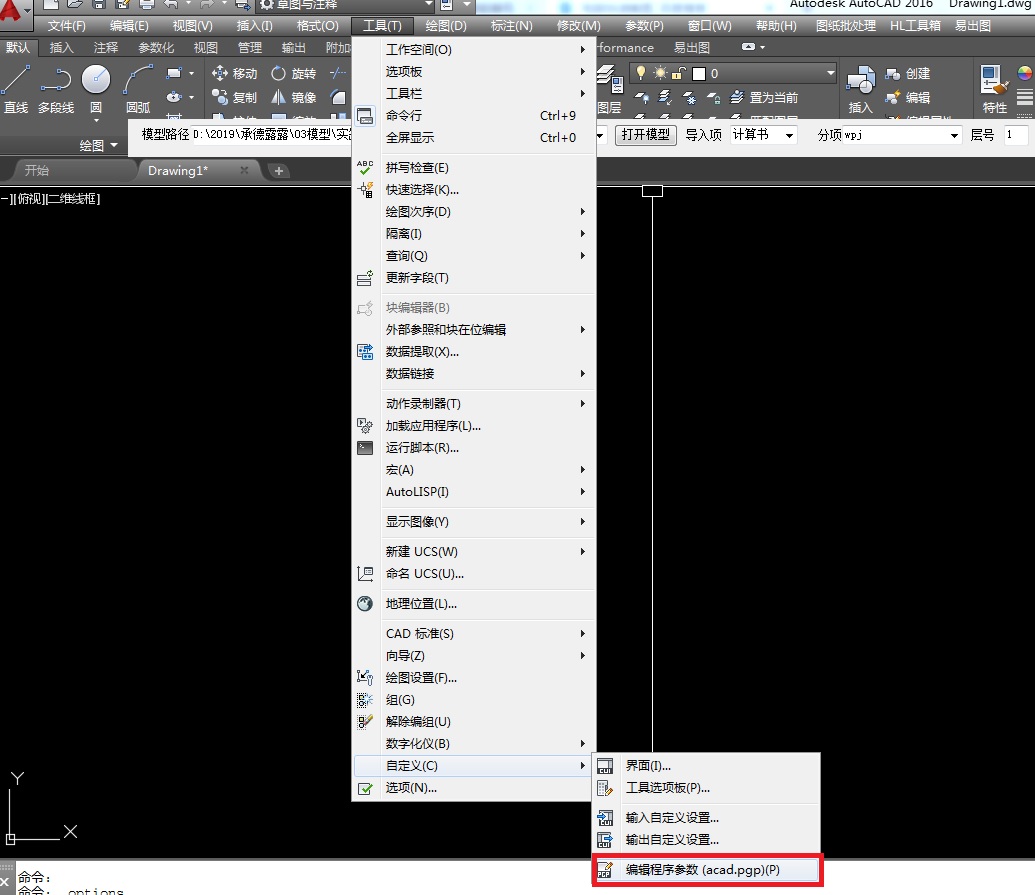Click Export Customizations (输出自定义设置) item
Screen dimensions: 1035x895
707,840
